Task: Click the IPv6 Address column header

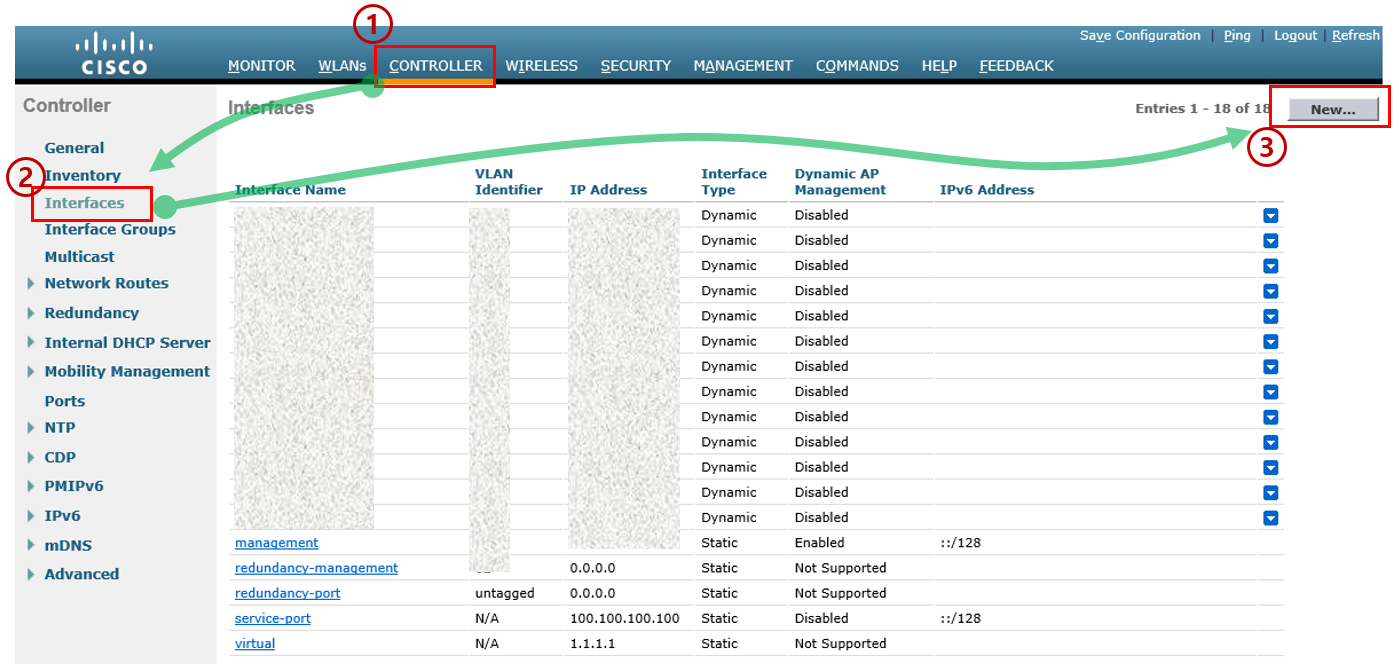Action: tap(987, 190)
